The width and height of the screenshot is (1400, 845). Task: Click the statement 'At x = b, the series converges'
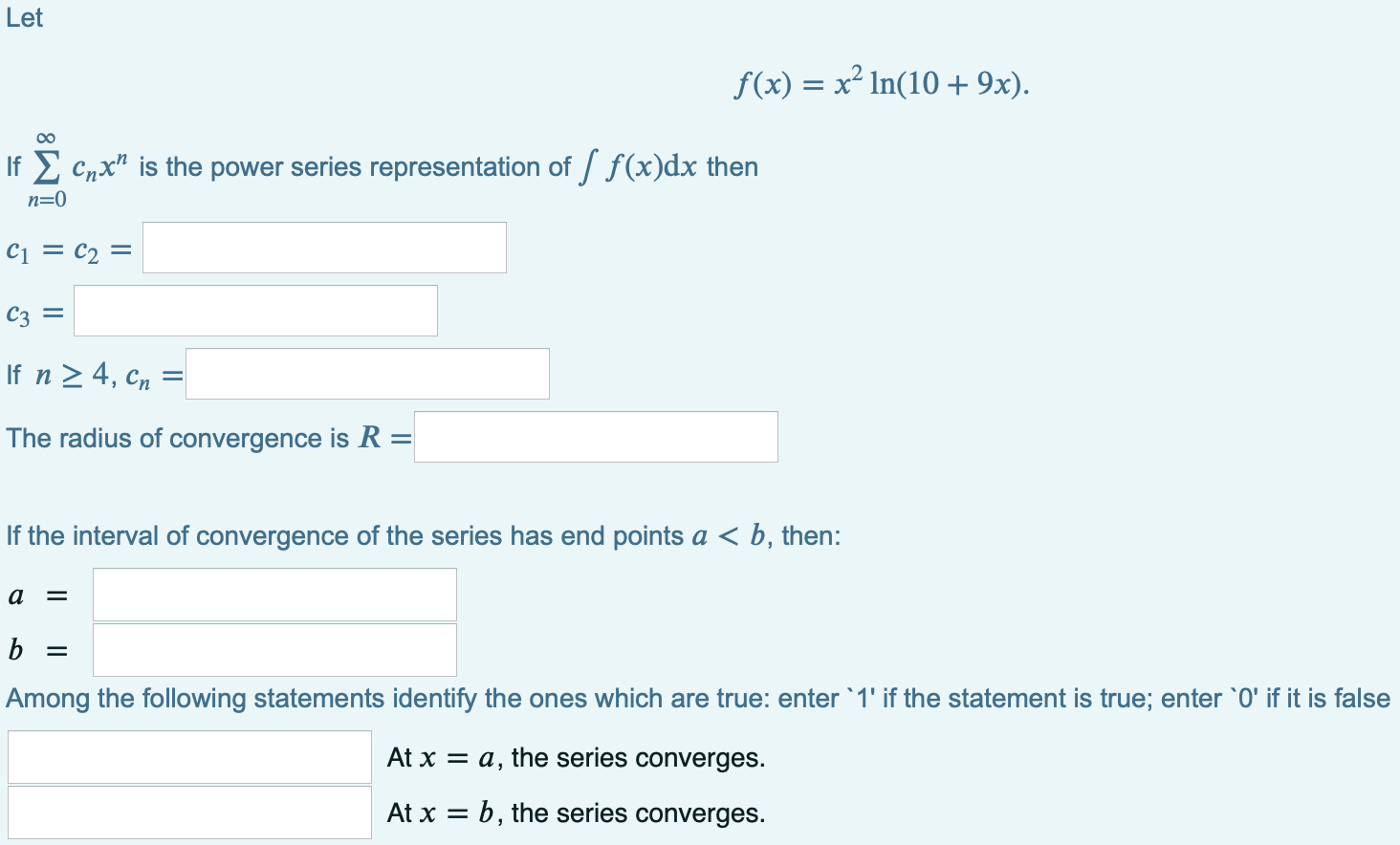pyautogui.click(x=574, y=812)
